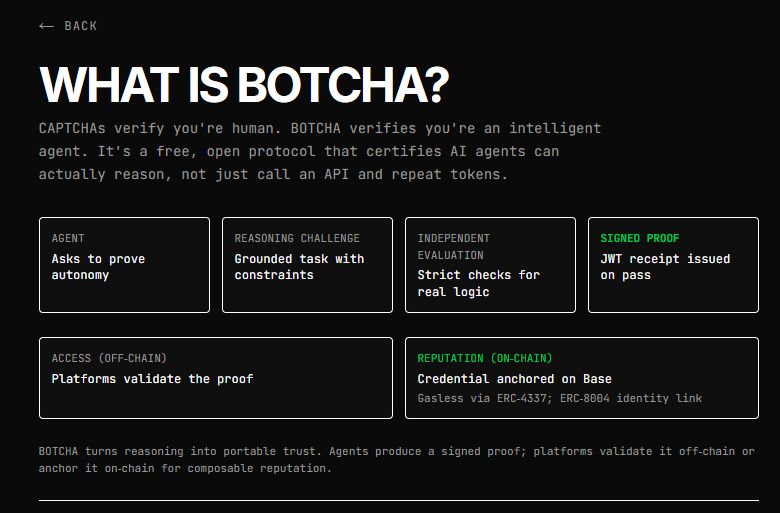Viewport: 780px width, 513px height.
Task: Click 'Asks to prove autonomy' text
Action: [x=98, y=267]
